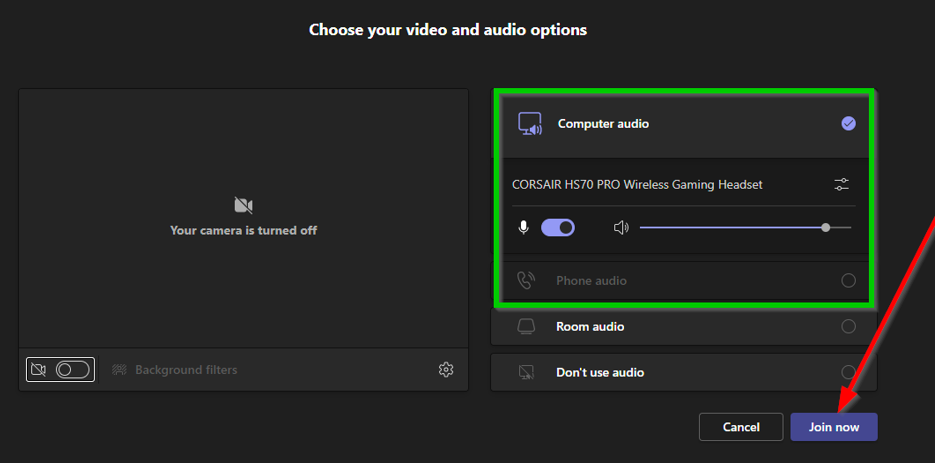Click the Room audio icon
935x463 pixels.
[x=526, y=327]
